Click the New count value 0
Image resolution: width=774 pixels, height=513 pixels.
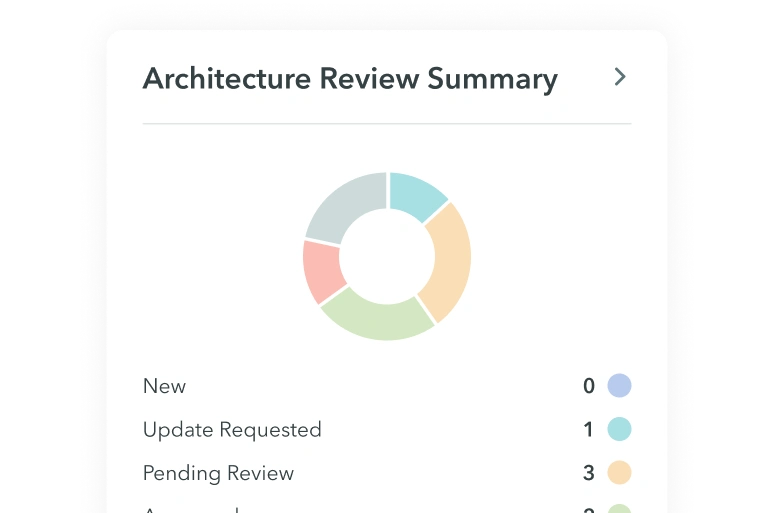589,386
